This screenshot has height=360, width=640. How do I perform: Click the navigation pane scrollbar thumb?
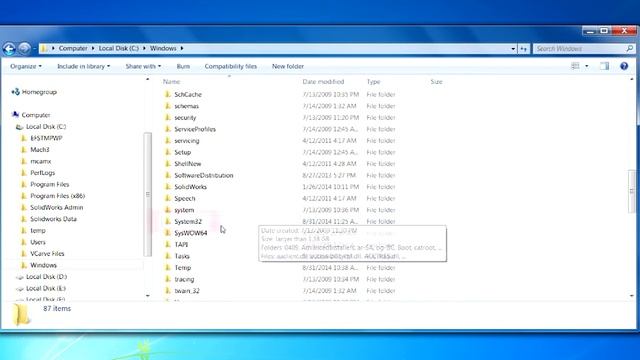(x=148, y=194)
